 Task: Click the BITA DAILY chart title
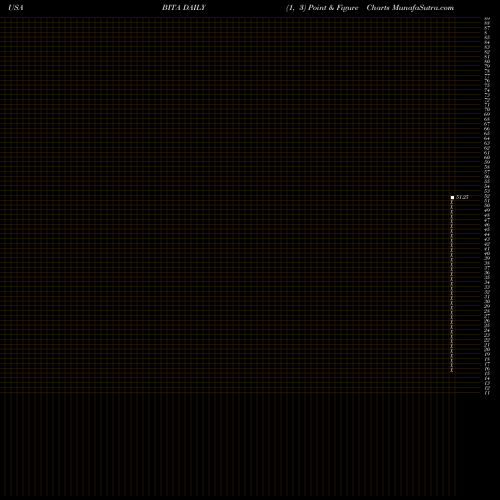pos(184,8)
